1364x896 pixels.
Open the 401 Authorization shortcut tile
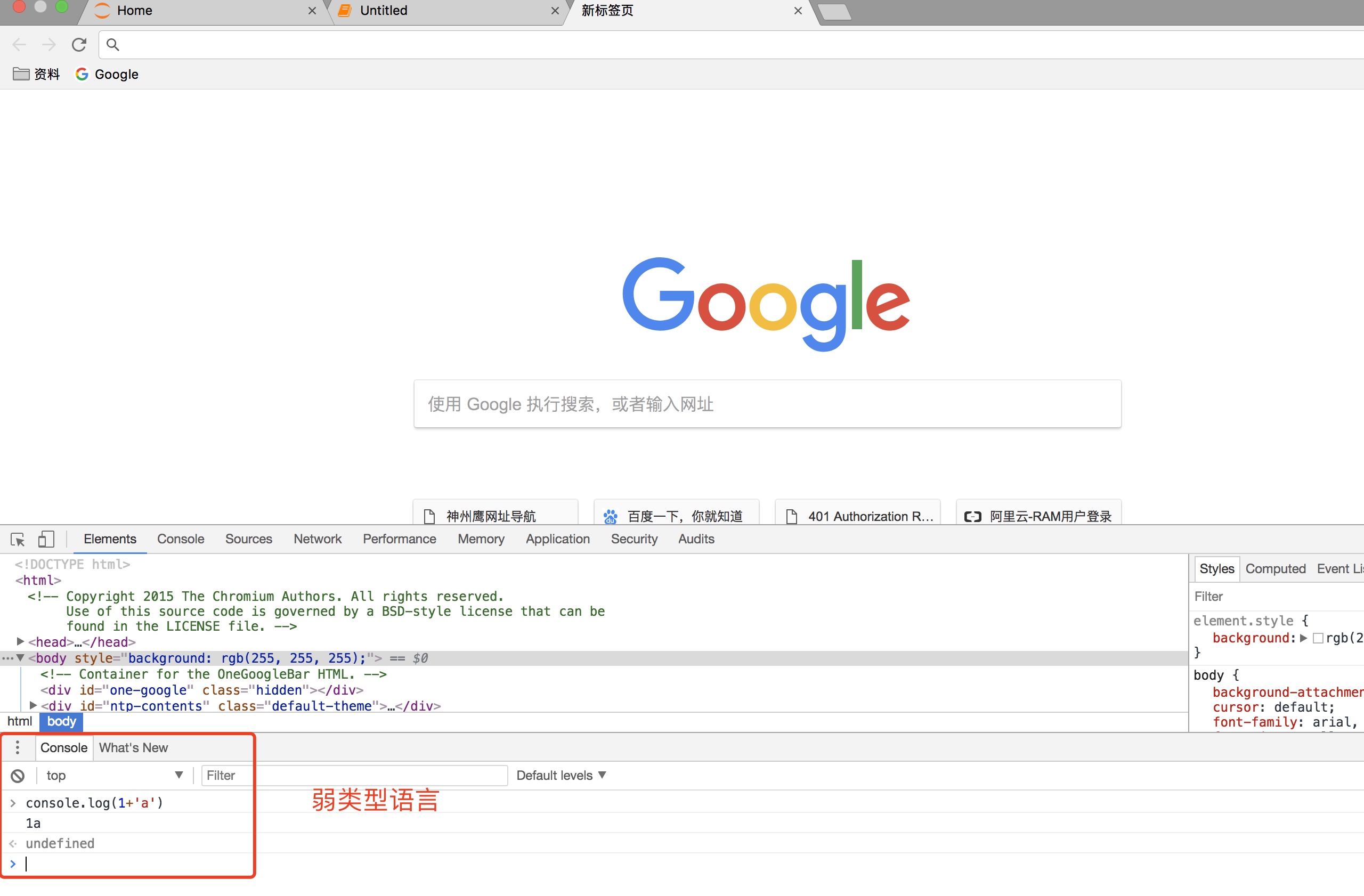point(857,512)
